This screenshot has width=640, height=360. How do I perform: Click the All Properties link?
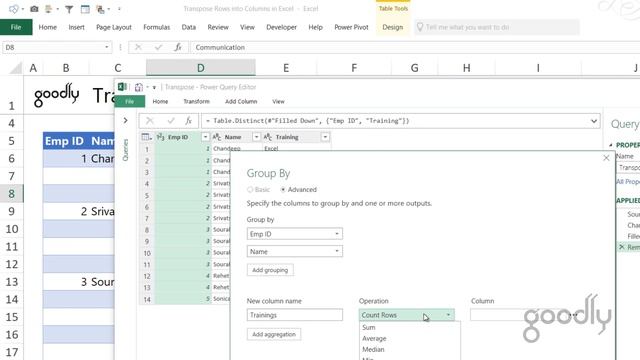click(x=628, y=182)
